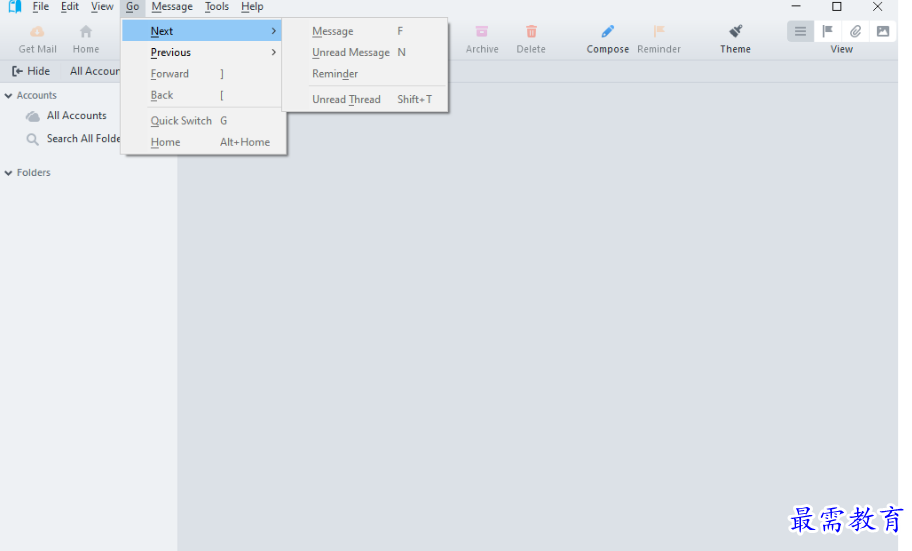Open the Next submenu entry
Viewport: 912px width, 551px height.
(x=202, y=31)
